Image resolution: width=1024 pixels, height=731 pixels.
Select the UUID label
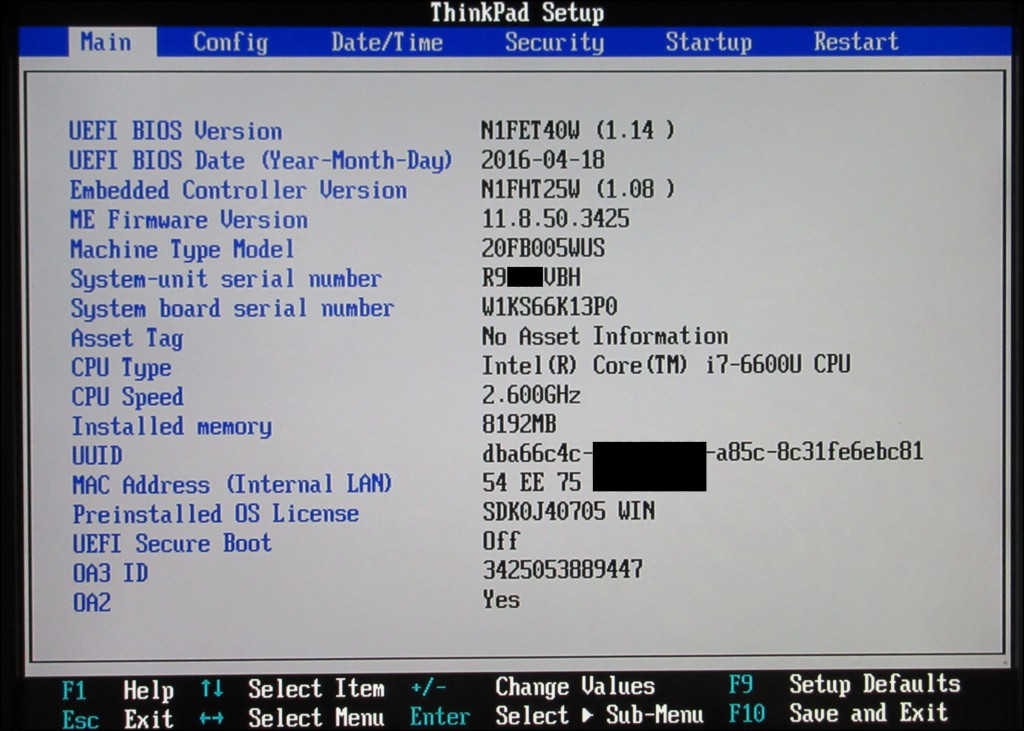(97, 455)
